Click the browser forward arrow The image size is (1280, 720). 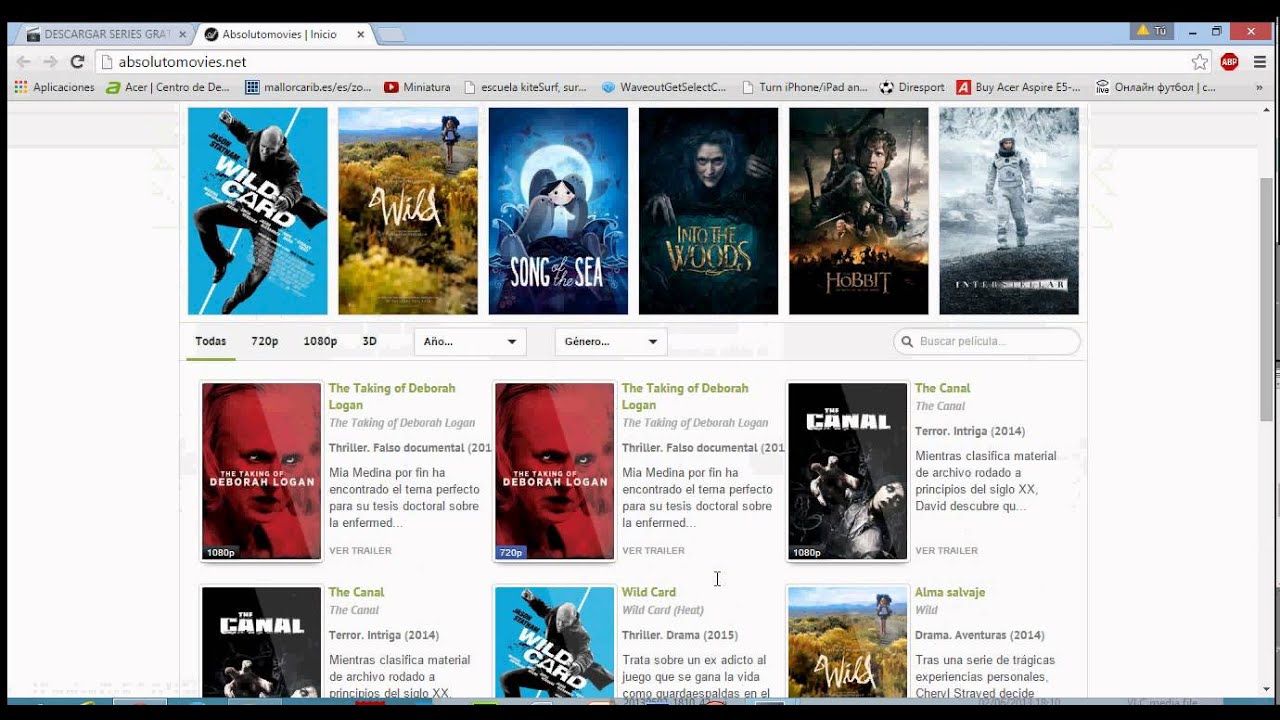(50, 62)
